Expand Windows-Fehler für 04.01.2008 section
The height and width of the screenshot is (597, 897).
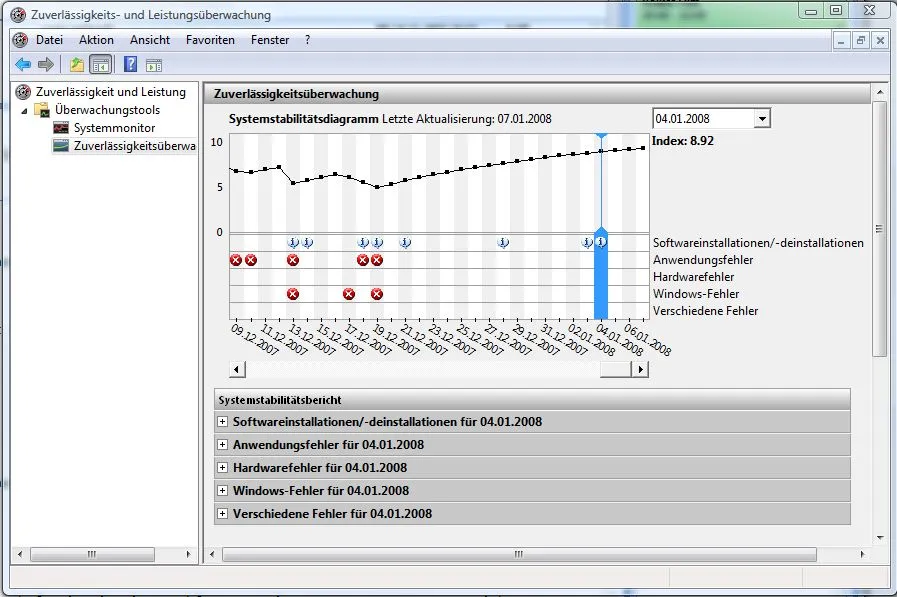click(x=223, y=490)
